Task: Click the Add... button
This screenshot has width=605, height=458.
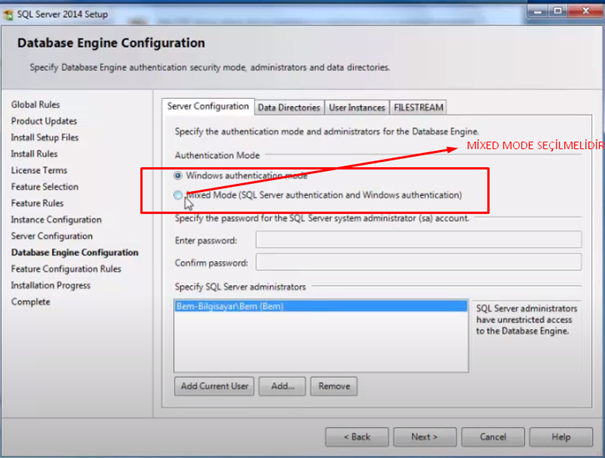Action: point(282,386)
